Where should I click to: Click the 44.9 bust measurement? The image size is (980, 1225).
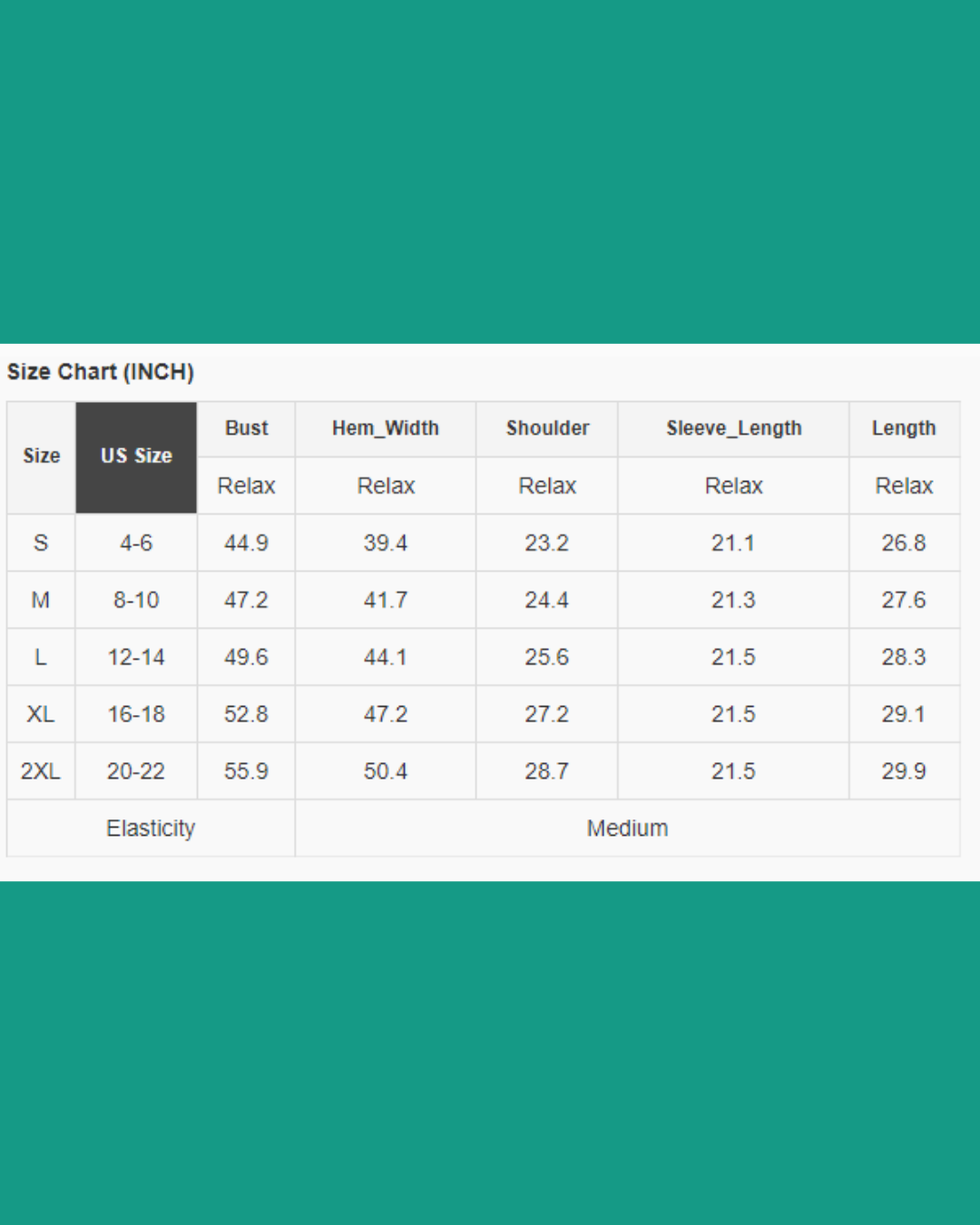[x=246, y=543]
